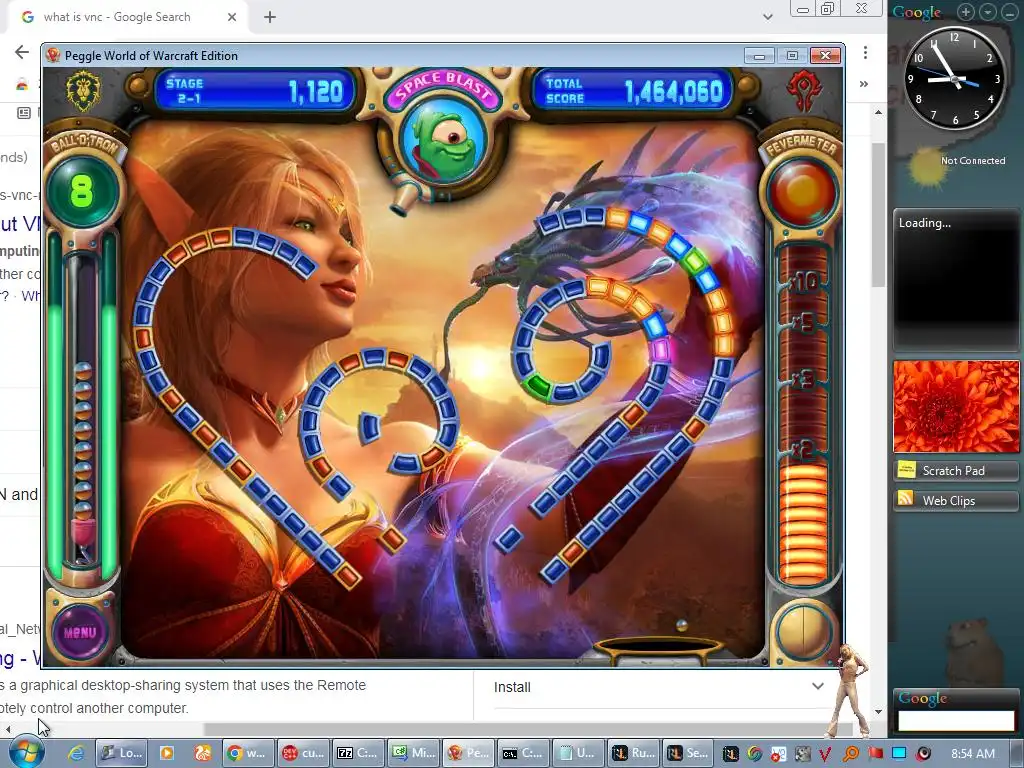Click the purple peg on the right arc
This screenshot has height=768, width=1024.
coord(660,349)
